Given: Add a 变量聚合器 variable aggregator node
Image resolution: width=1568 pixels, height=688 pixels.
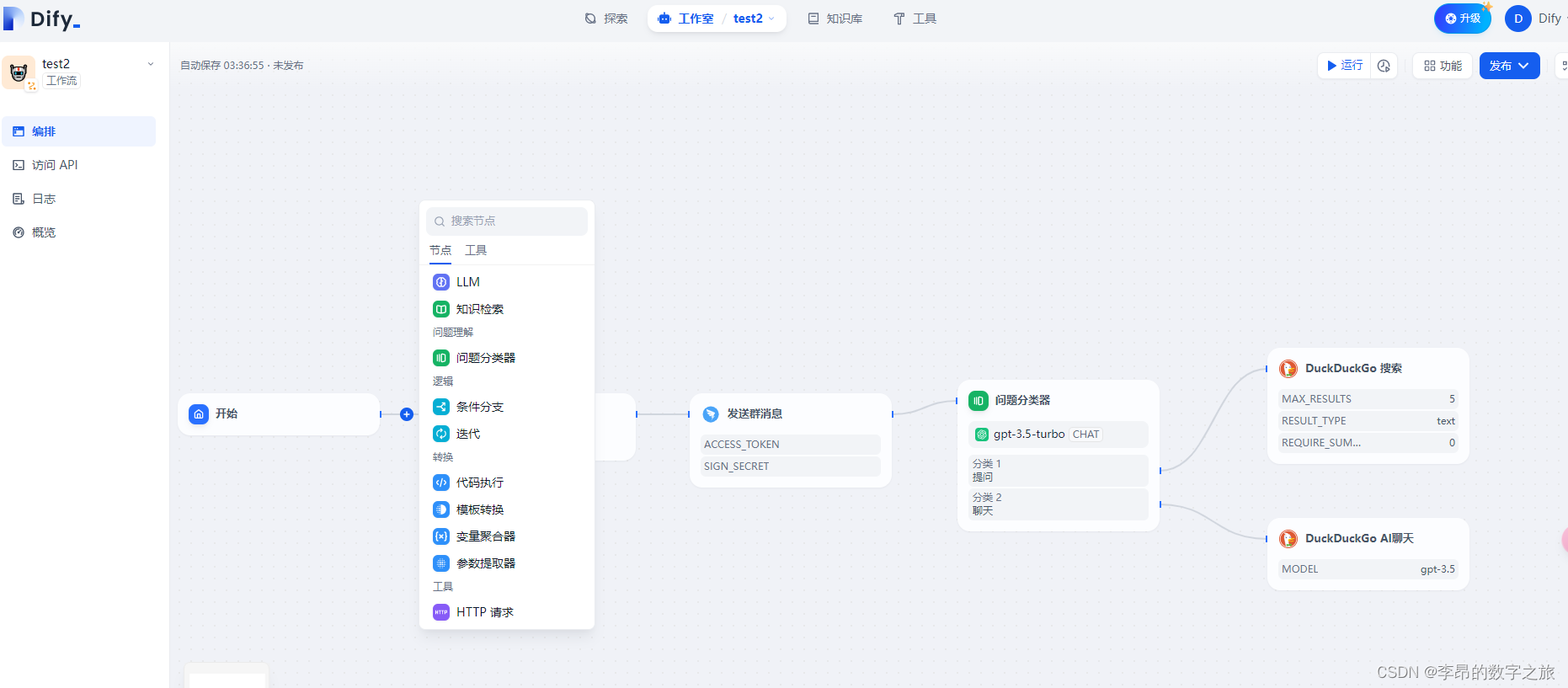Looking at the screenshot, I should pos(507,536).
